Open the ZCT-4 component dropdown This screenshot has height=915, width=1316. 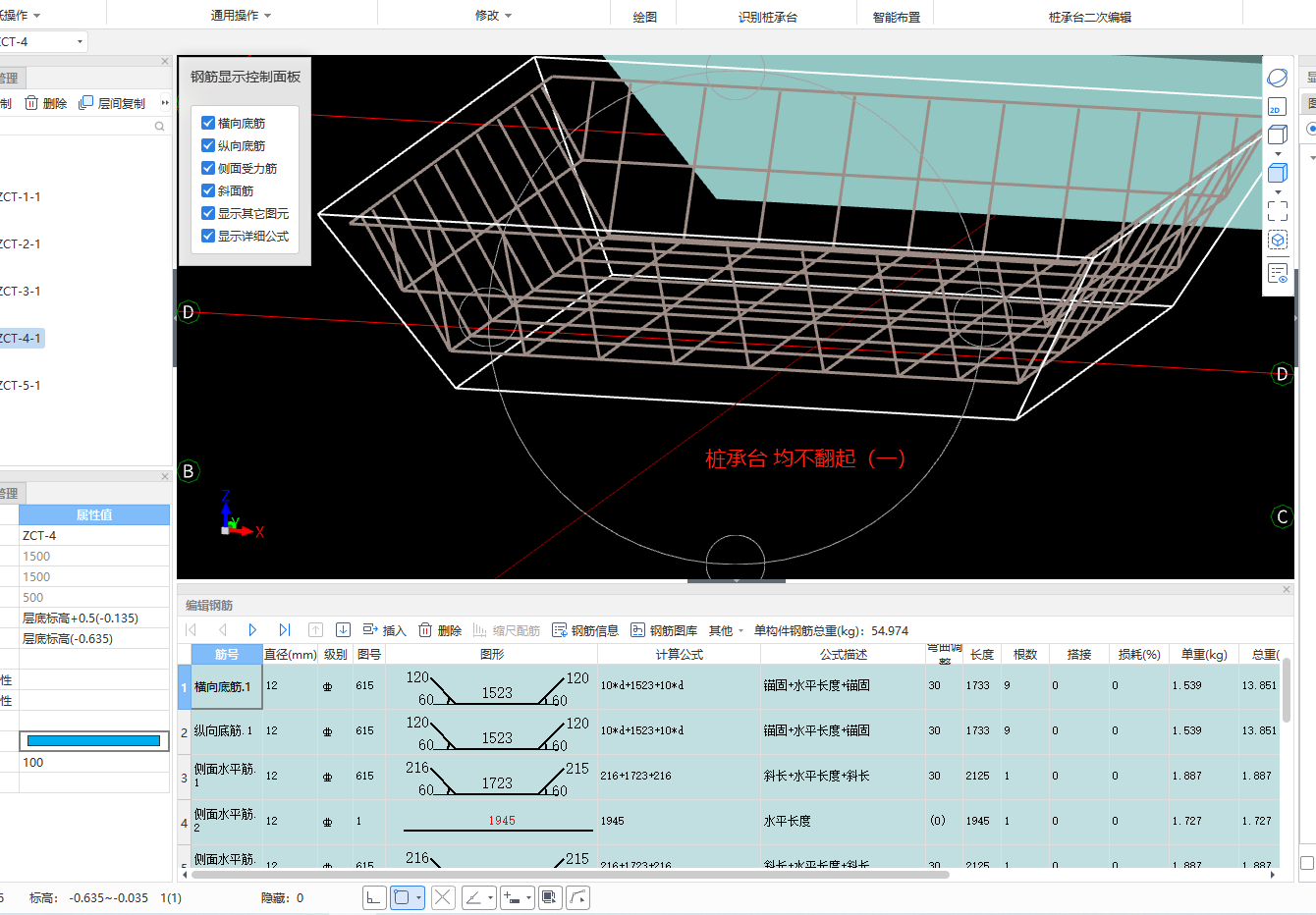80,42
